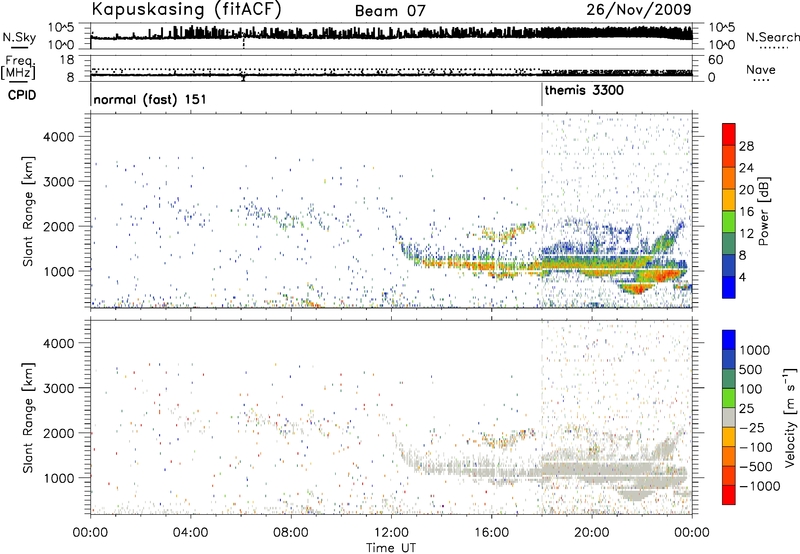800x554 pixels.
Task: Click the "4" label on power color bar
Action: pos(742,277)
